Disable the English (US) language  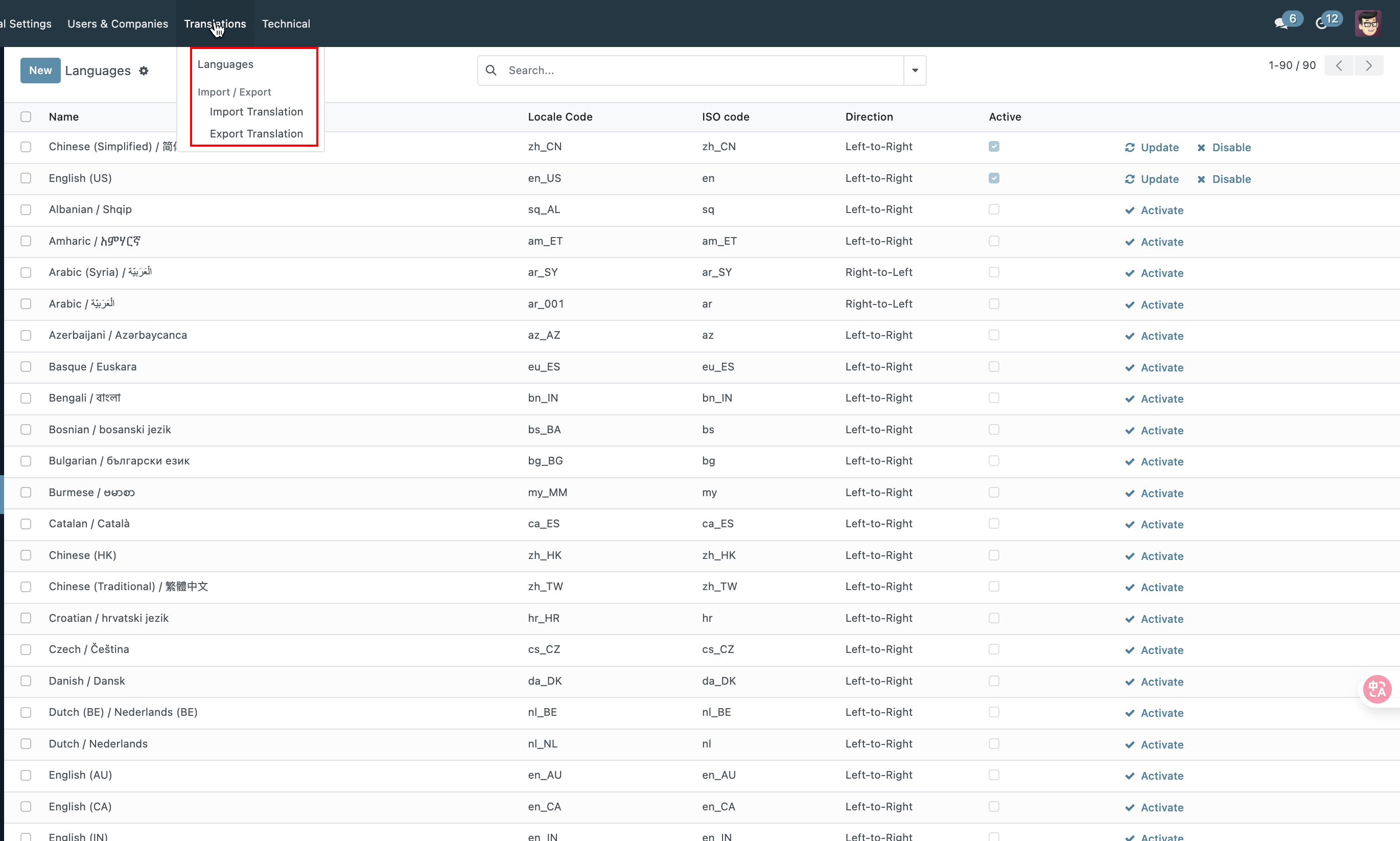1224,179
